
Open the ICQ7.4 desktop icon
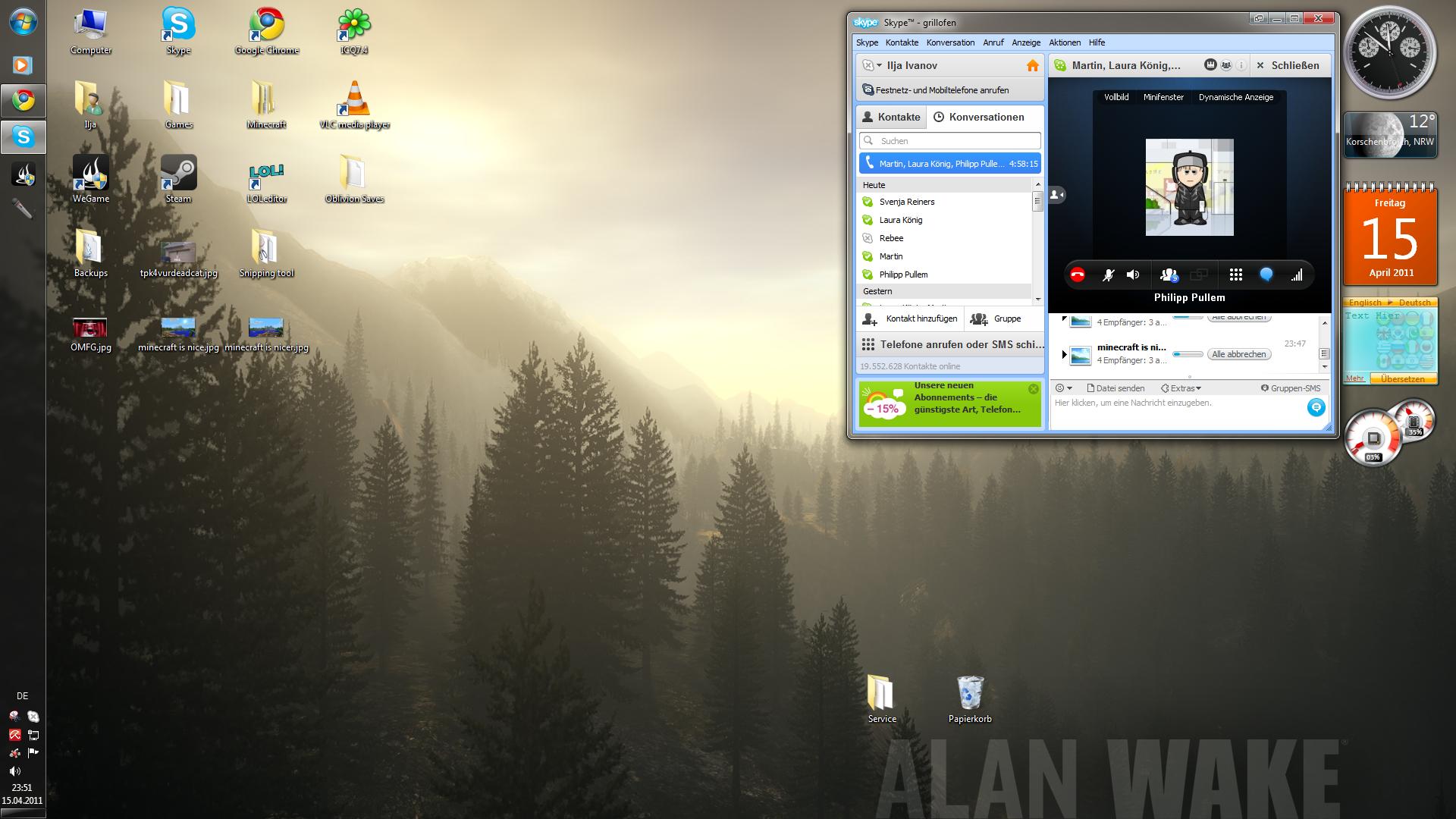point(354,33)
